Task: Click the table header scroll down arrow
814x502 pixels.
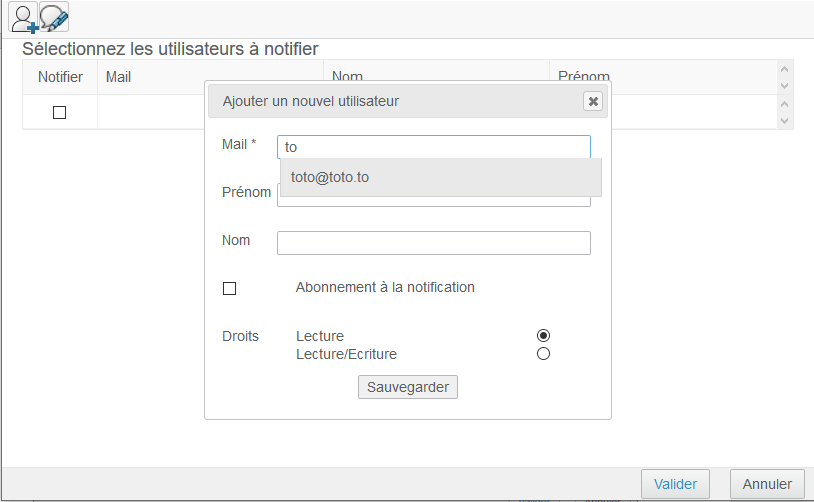Action: coord(784,85)
